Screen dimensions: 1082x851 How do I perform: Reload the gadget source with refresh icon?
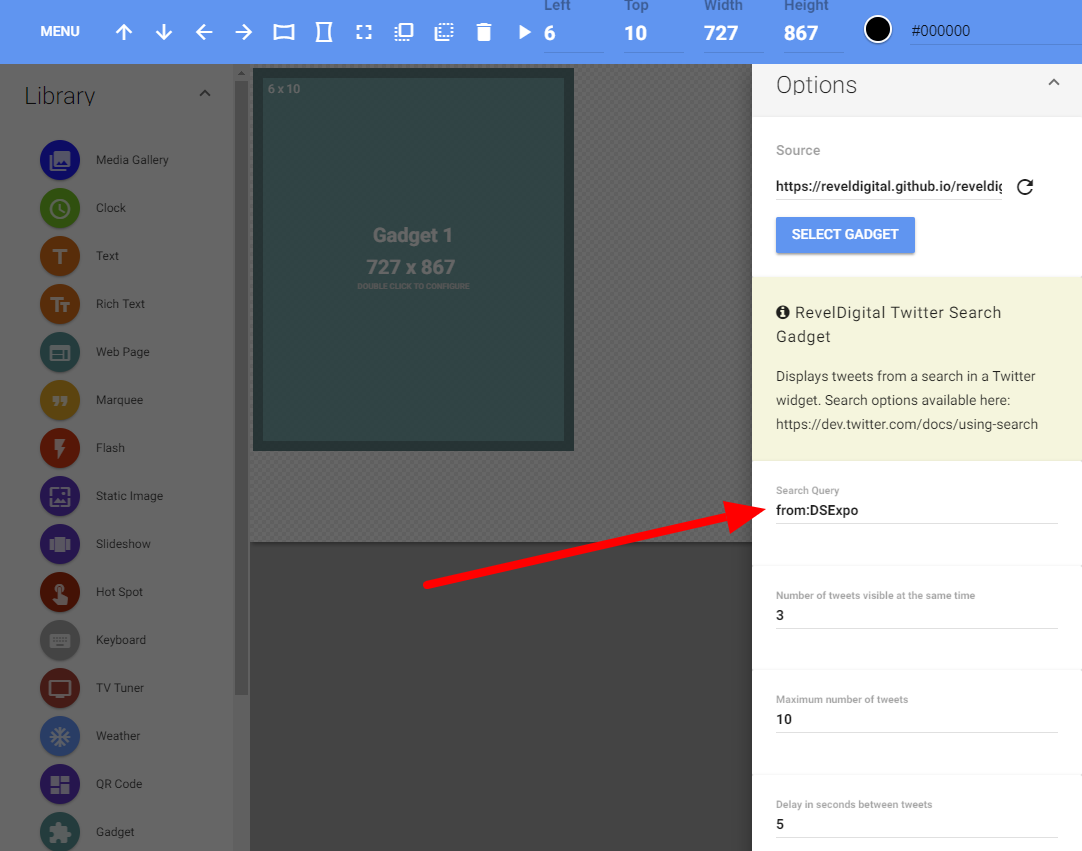(1025, 186)
